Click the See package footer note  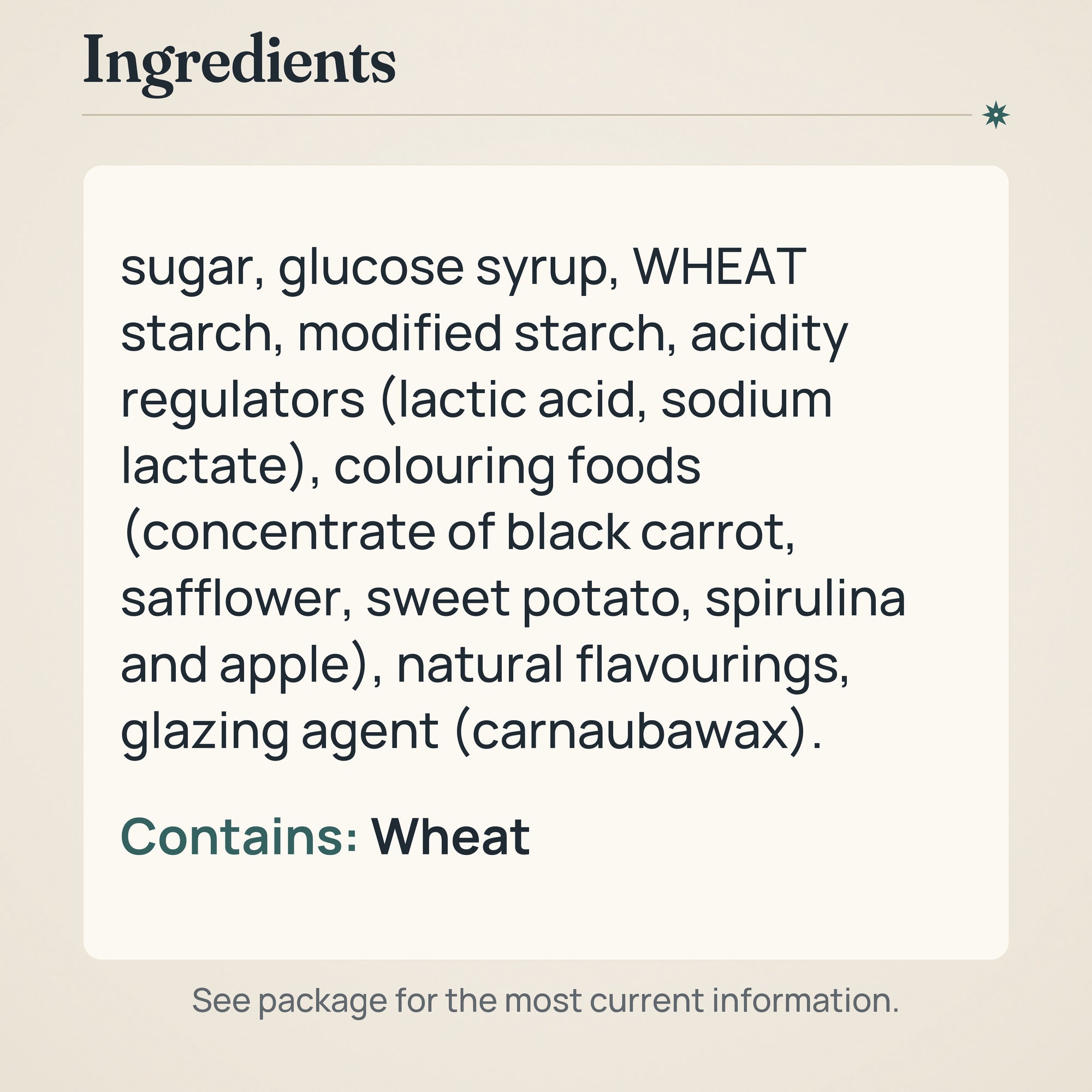click(545, 1000)
